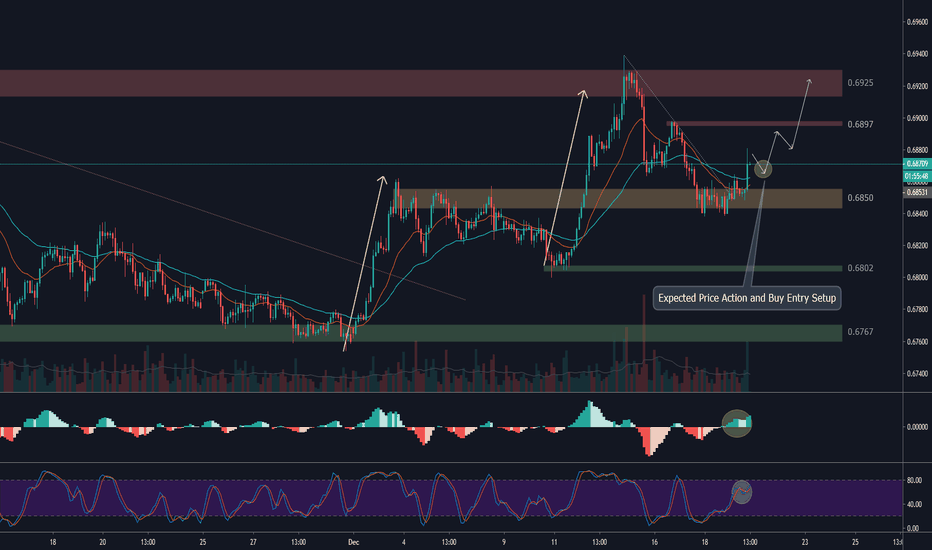
Task: Click the 0.6925 resistance level label
Action: pos(860,83)
